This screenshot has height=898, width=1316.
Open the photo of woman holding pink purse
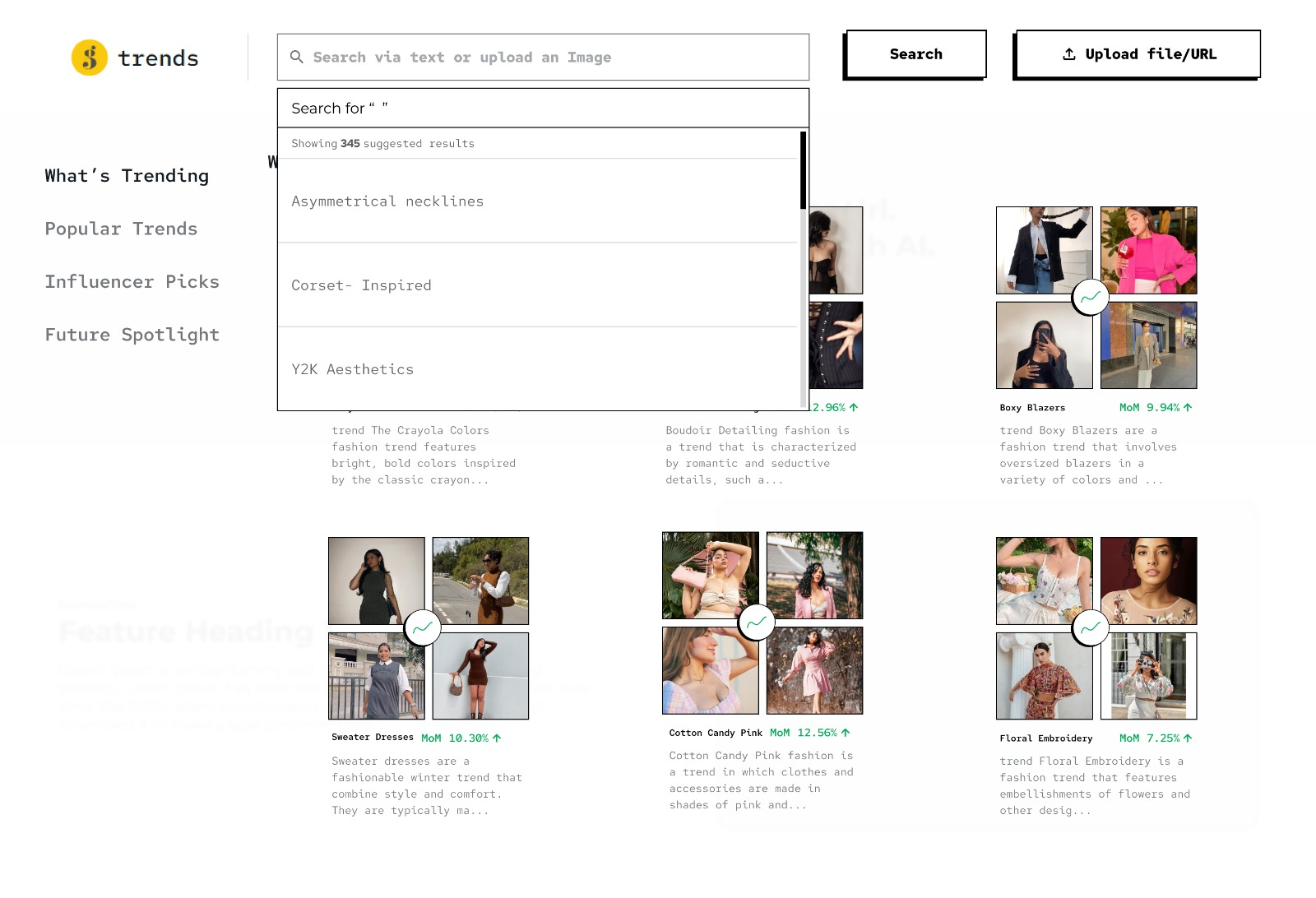tap(711, 576)
